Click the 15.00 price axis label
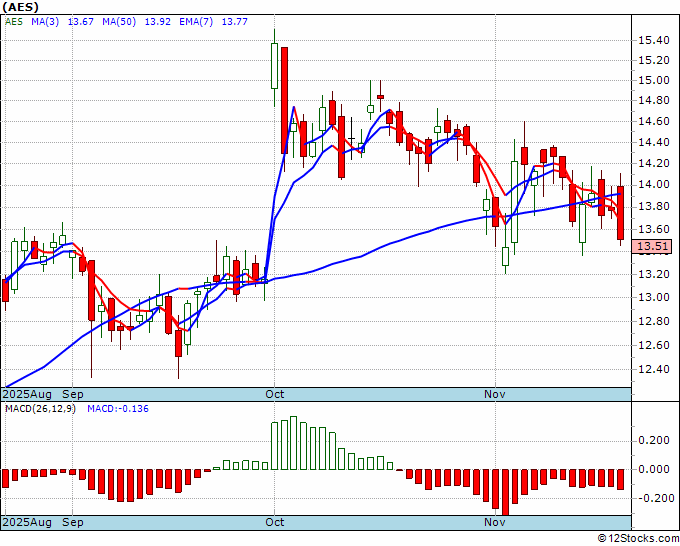This screenshot has height=546, width=680. [654, 80]
